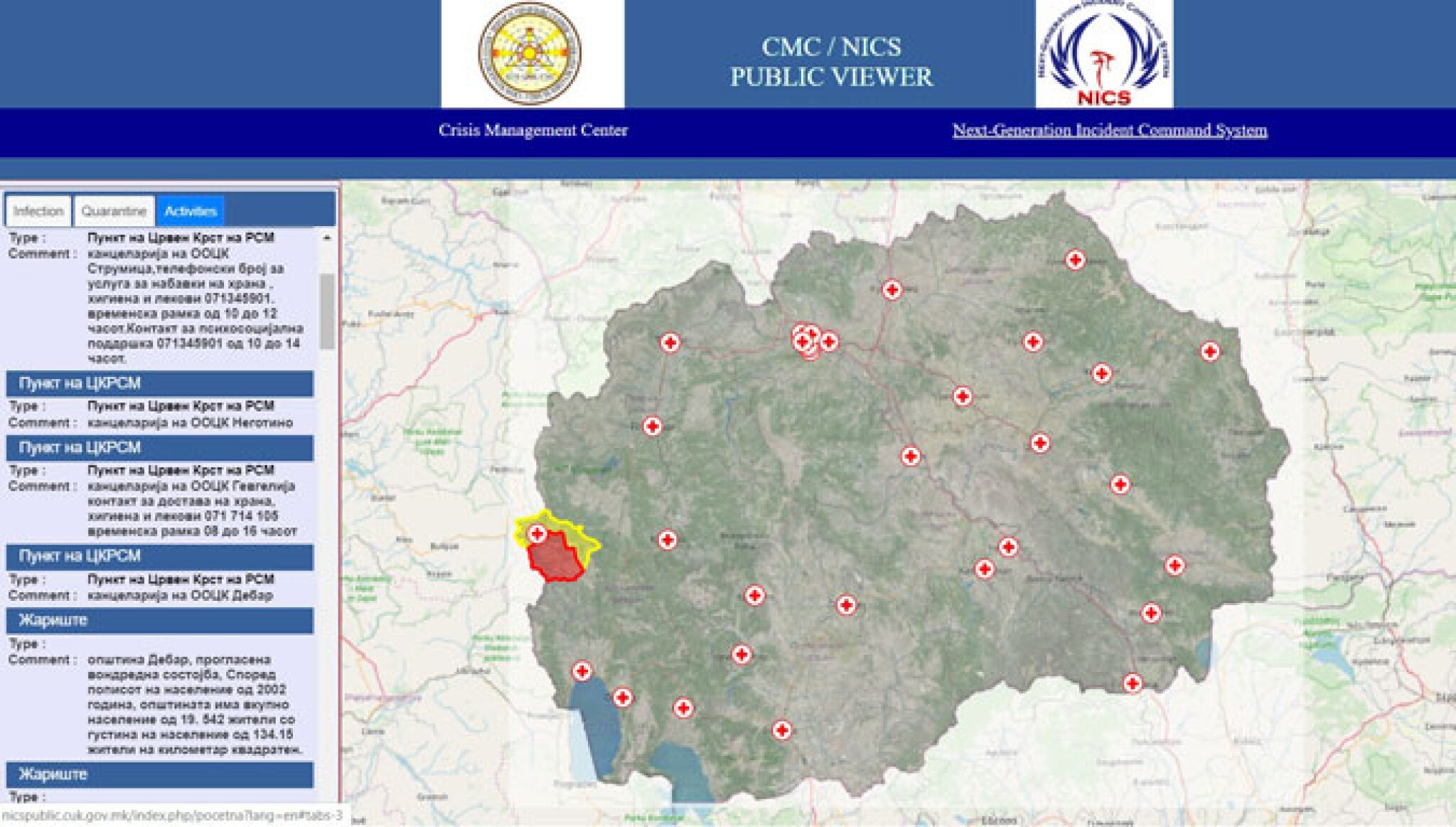Image resolution: width=1456 pixels, height=827 pixels.
Task: Expand Жариште header above општина Дебар comment
Action: coord(160,620)
